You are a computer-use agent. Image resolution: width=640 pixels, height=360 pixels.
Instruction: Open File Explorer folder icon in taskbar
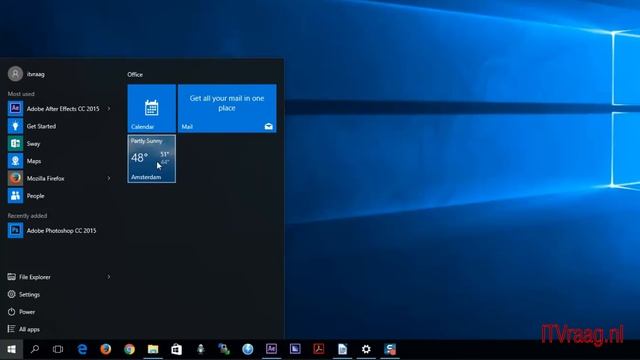coord(153,349)
